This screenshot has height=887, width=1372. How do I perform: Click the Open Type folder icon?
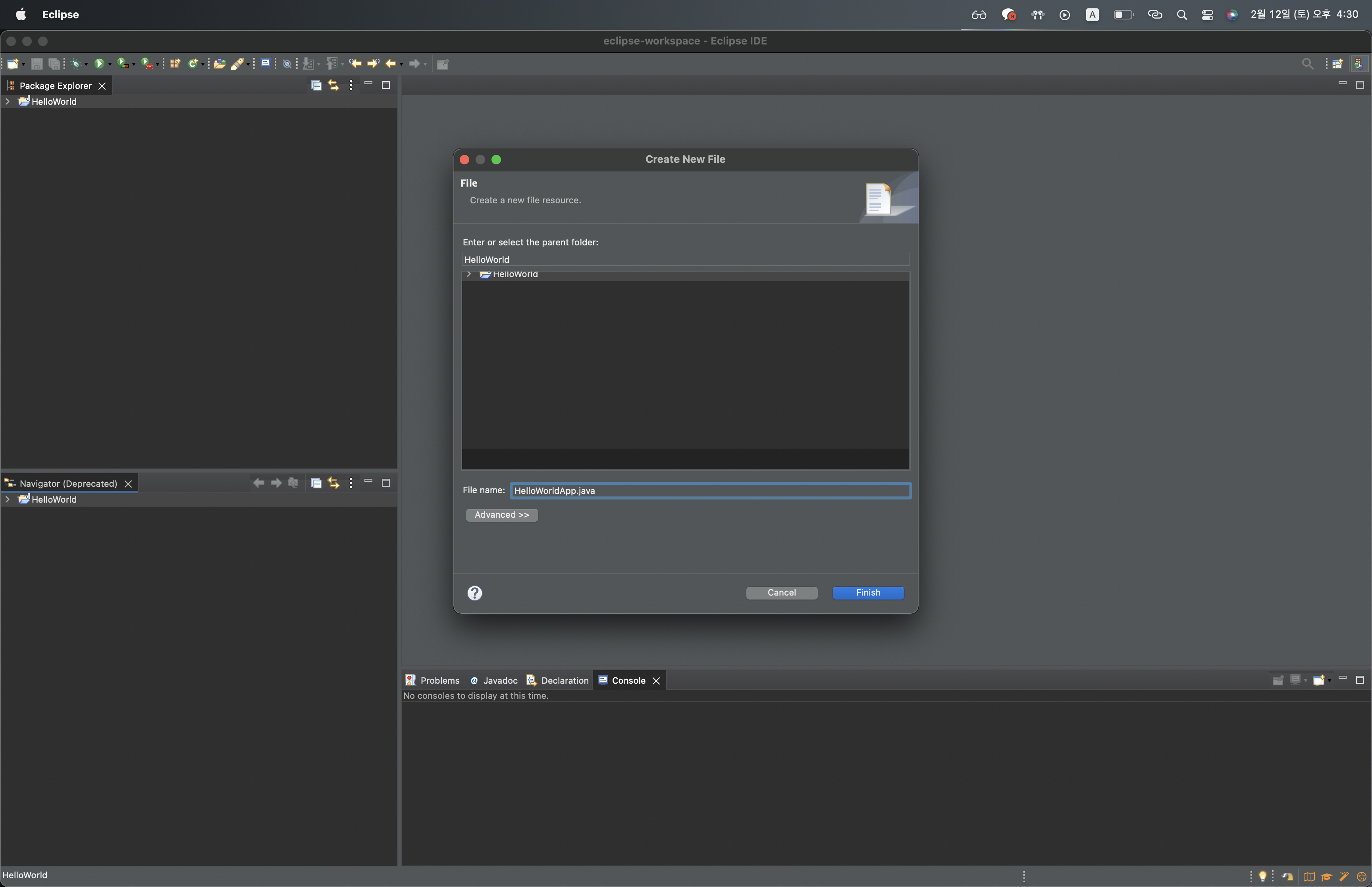click(x=220, y=64)
